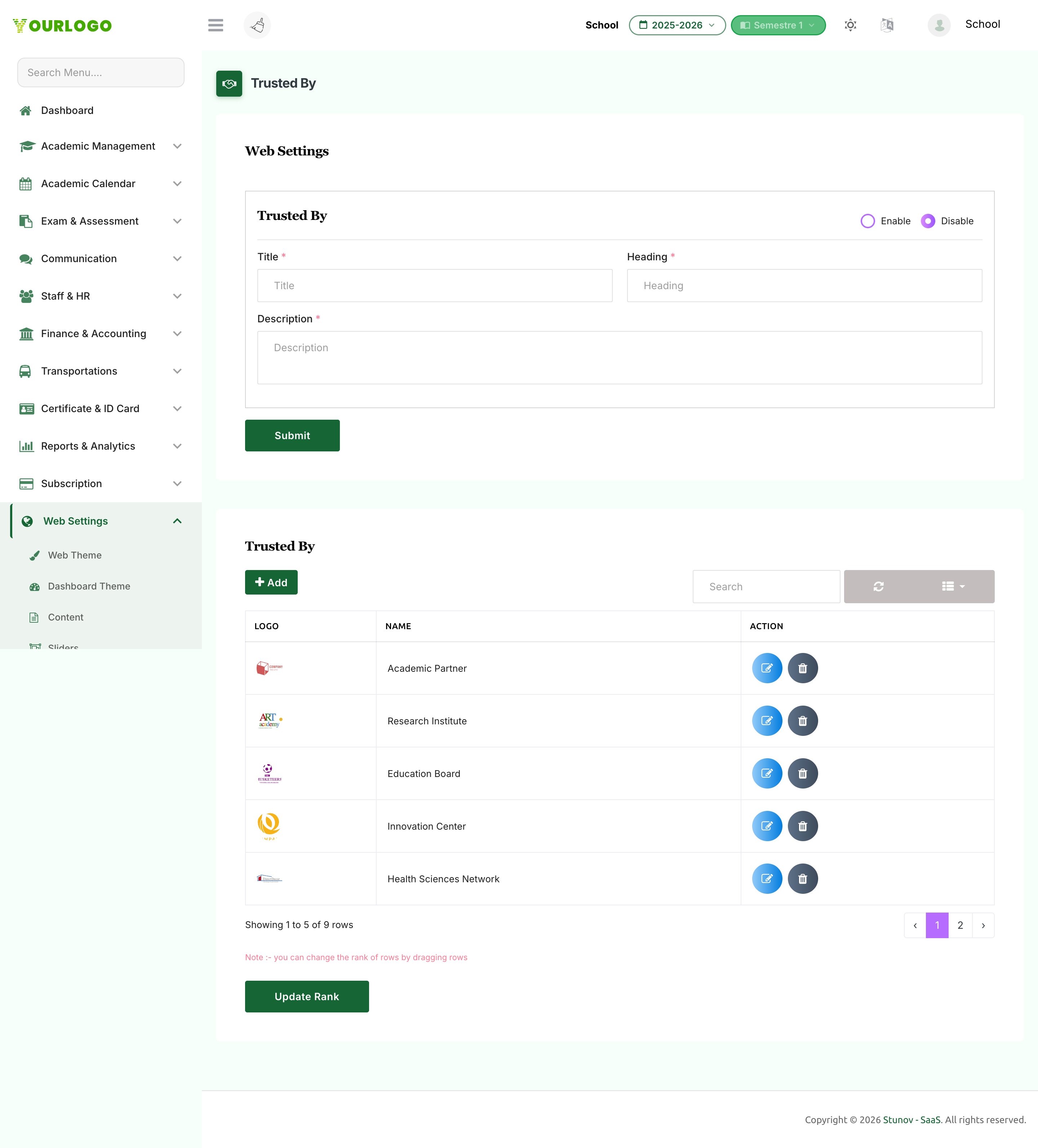Refresh the Trusted By table
1038x1148 pixels.
tap(879, 587)
